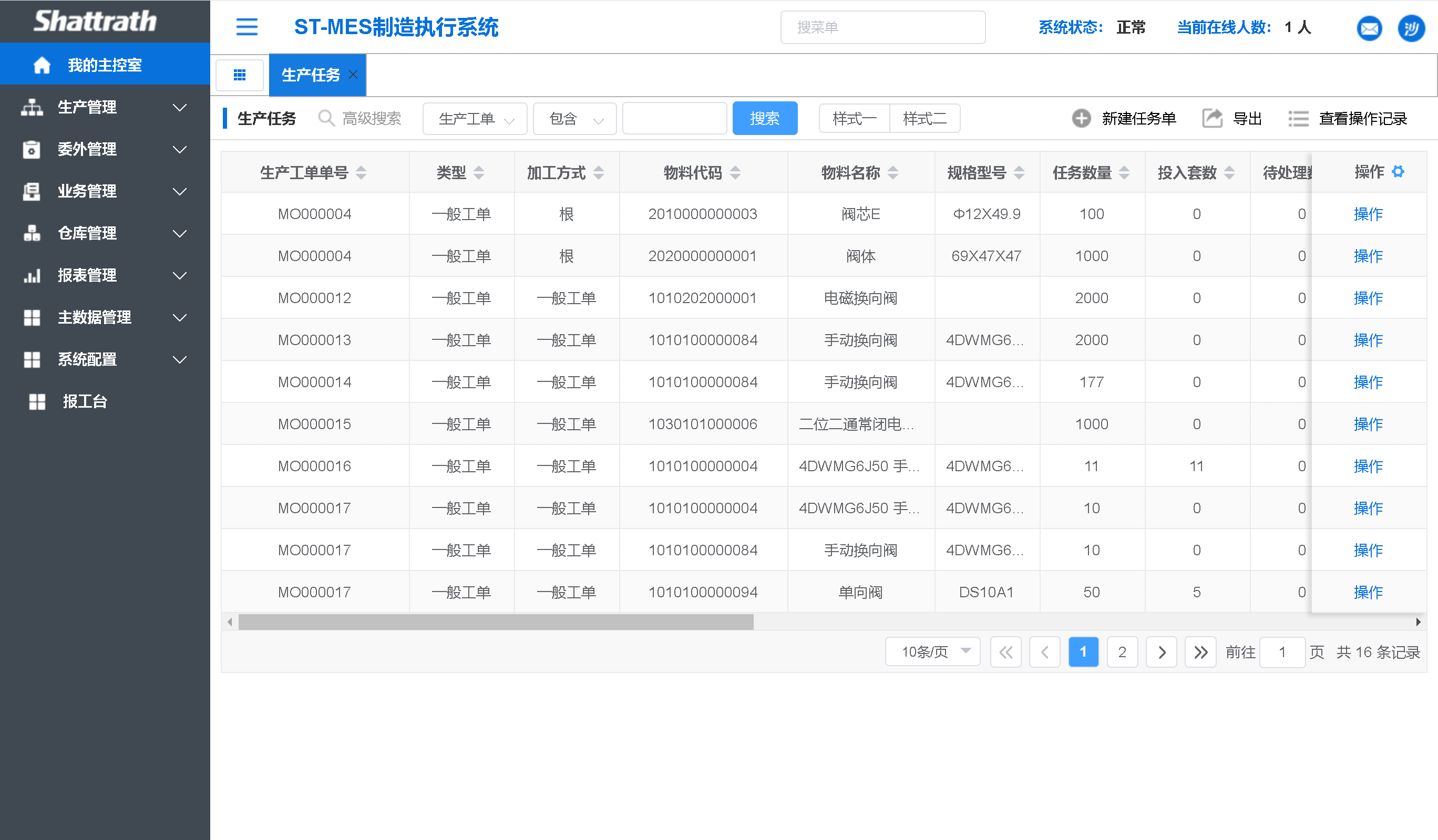Open 我的主控室 menu item
Image resolution: width=1438 pixels, height=840 pixels.
click(x=105, y=65)
